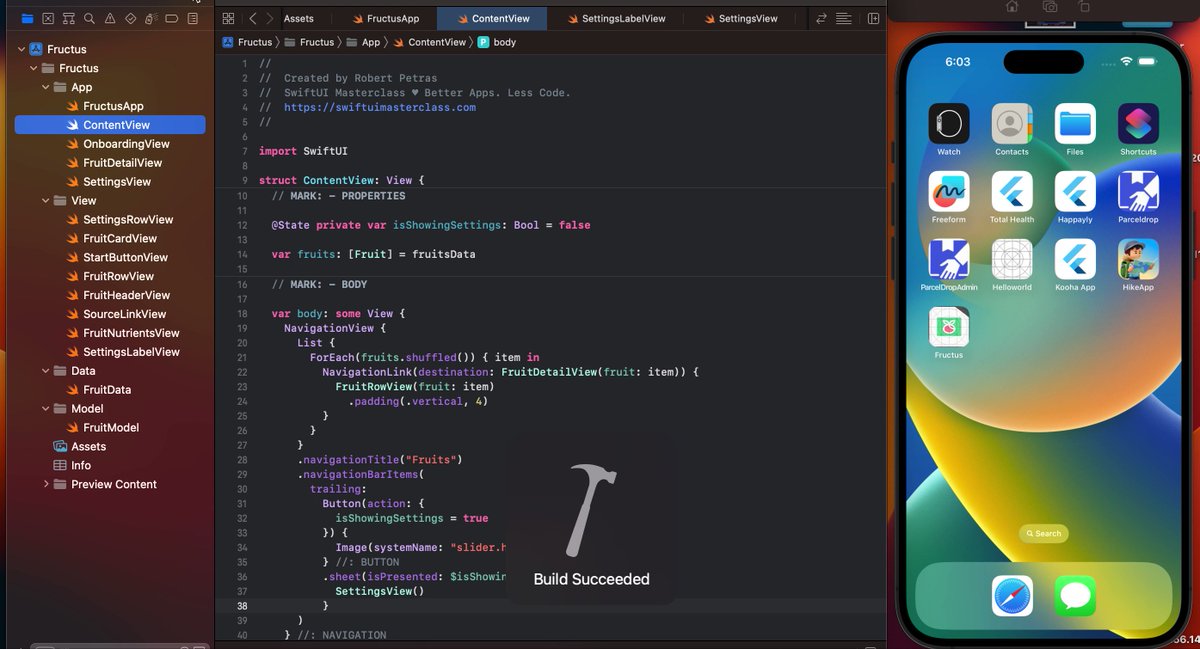This screenshot has height=649, width=1200.
Task: Open swiftuimasterclass.com link in comment
Action: coord(380,107)
